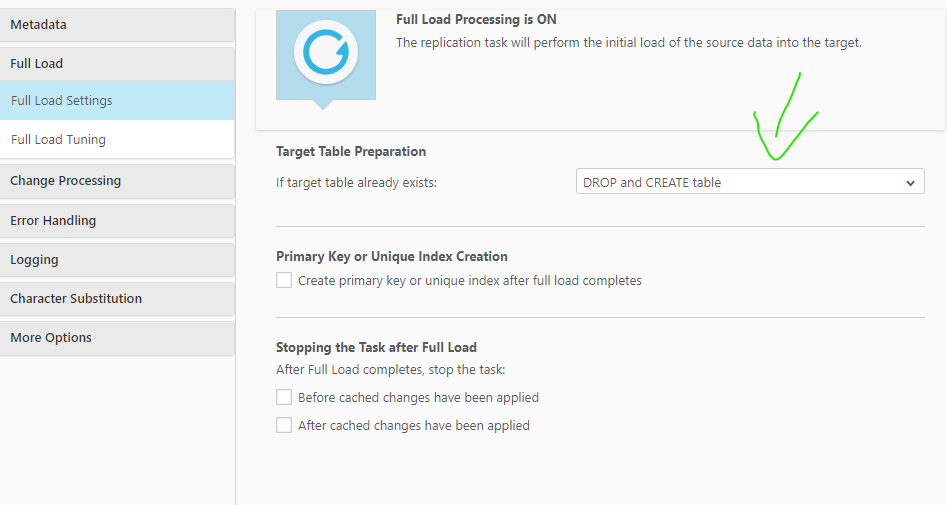Collapse the Full Load section header
947x505 pixels.
pos(117,63)
